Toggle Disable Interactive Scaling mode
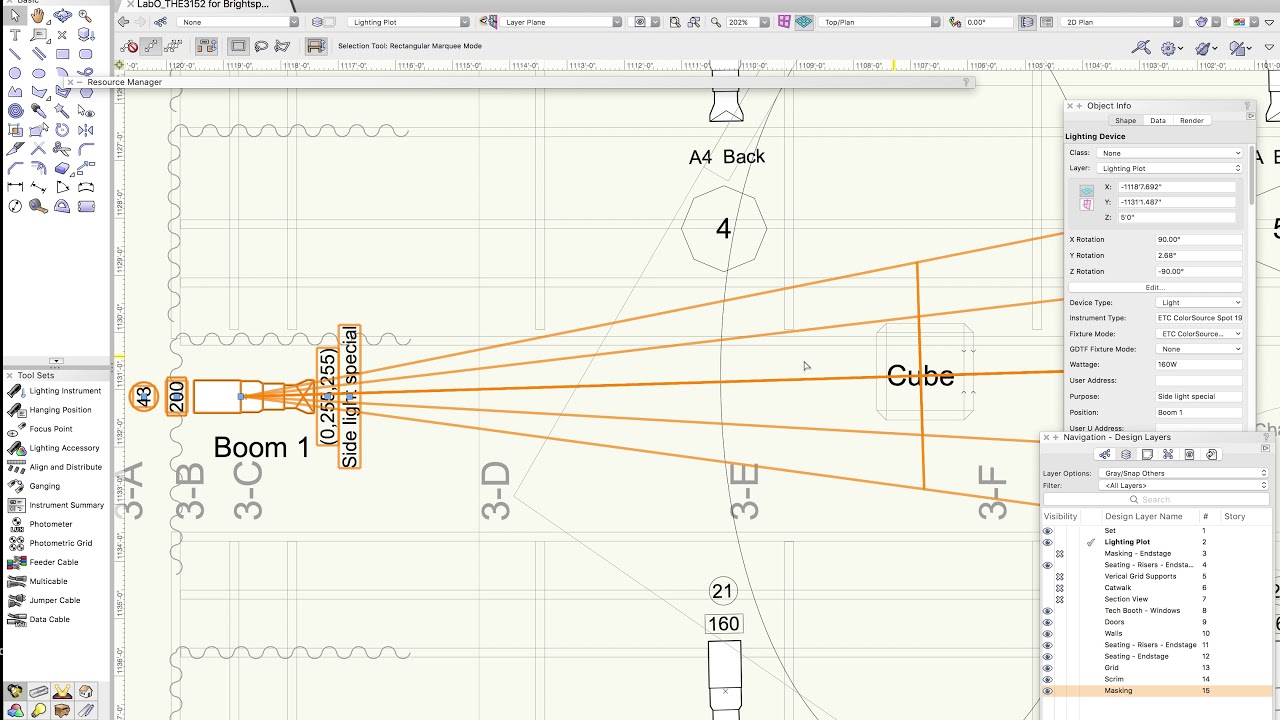This screenshot has height=720, width=1280. [x=130, y=46]
